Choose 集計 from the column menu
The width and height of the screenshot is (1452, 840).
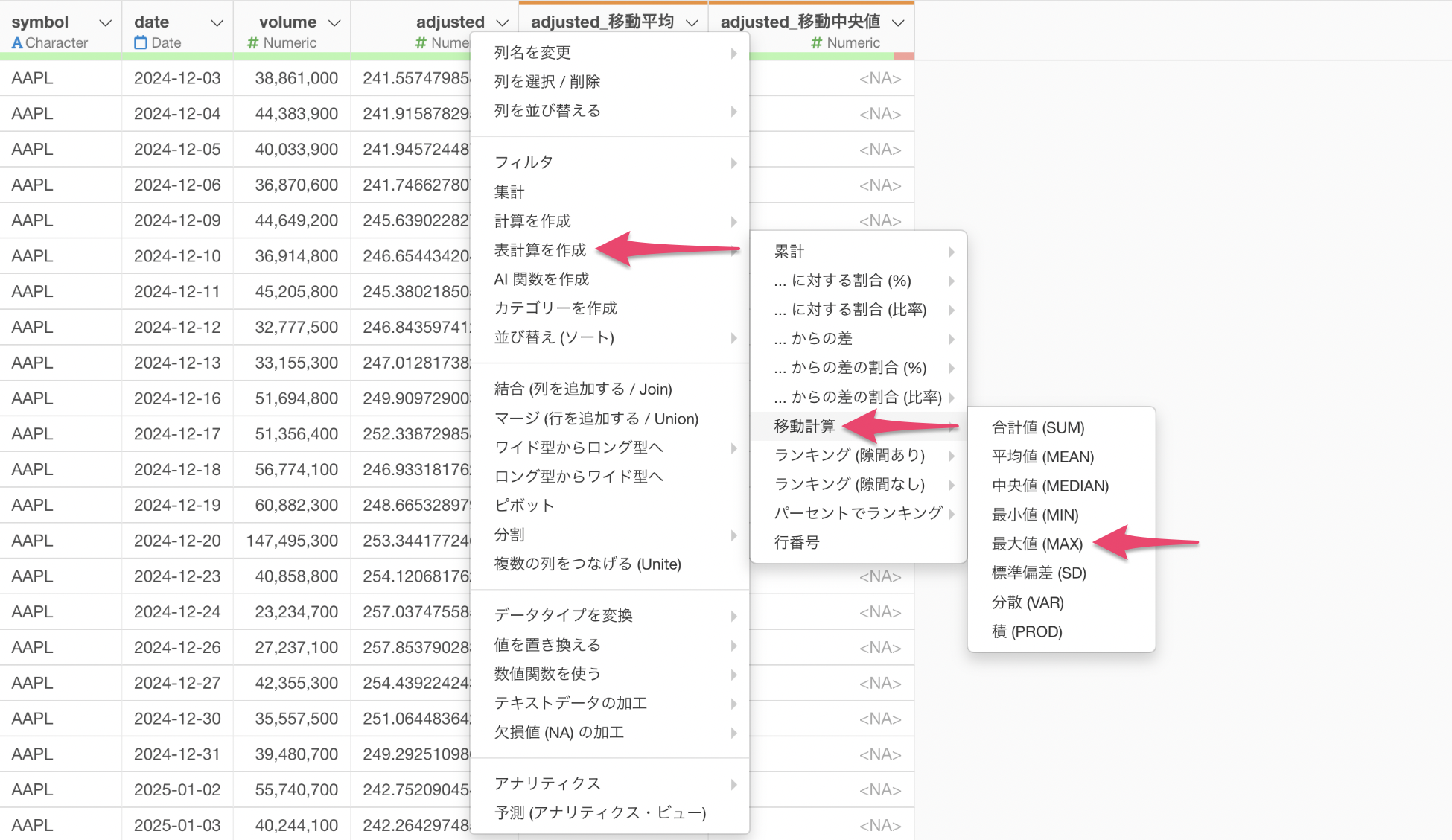tap(509, 192)
